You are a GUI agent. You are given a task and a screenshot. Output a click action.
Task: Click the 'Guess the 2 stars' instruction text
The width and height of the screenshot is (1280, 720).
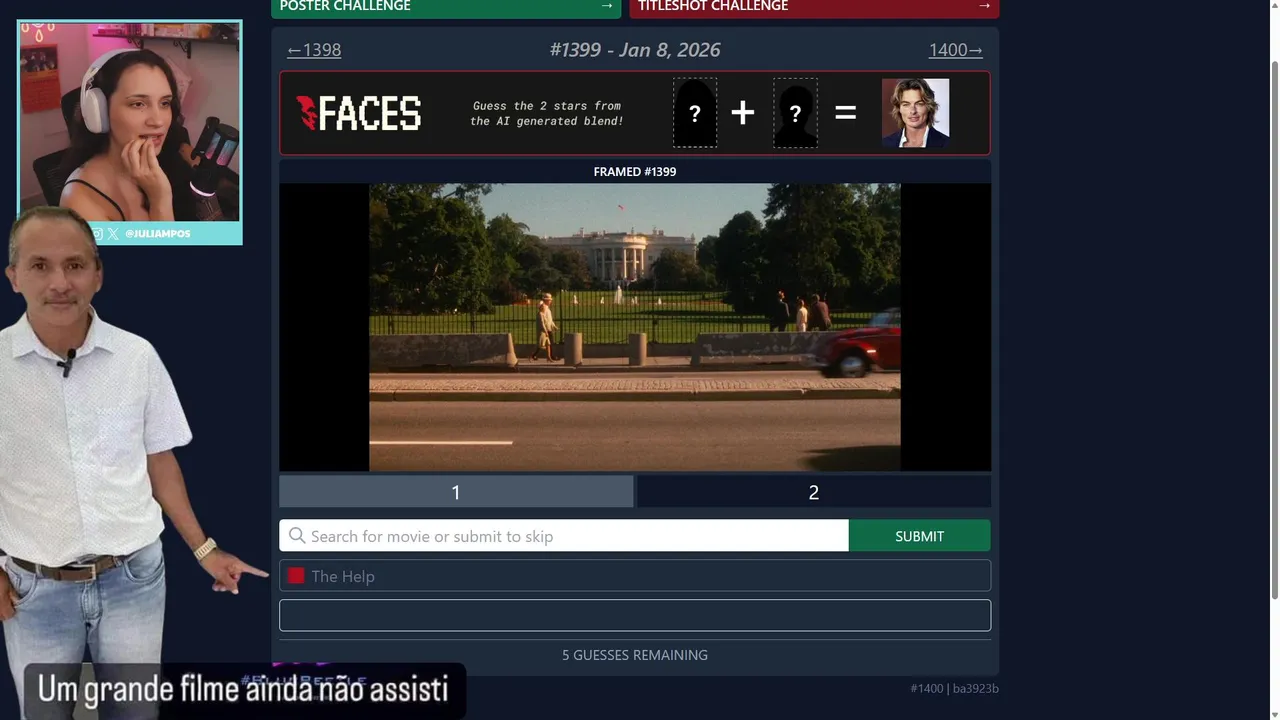(x=547, y=113)
